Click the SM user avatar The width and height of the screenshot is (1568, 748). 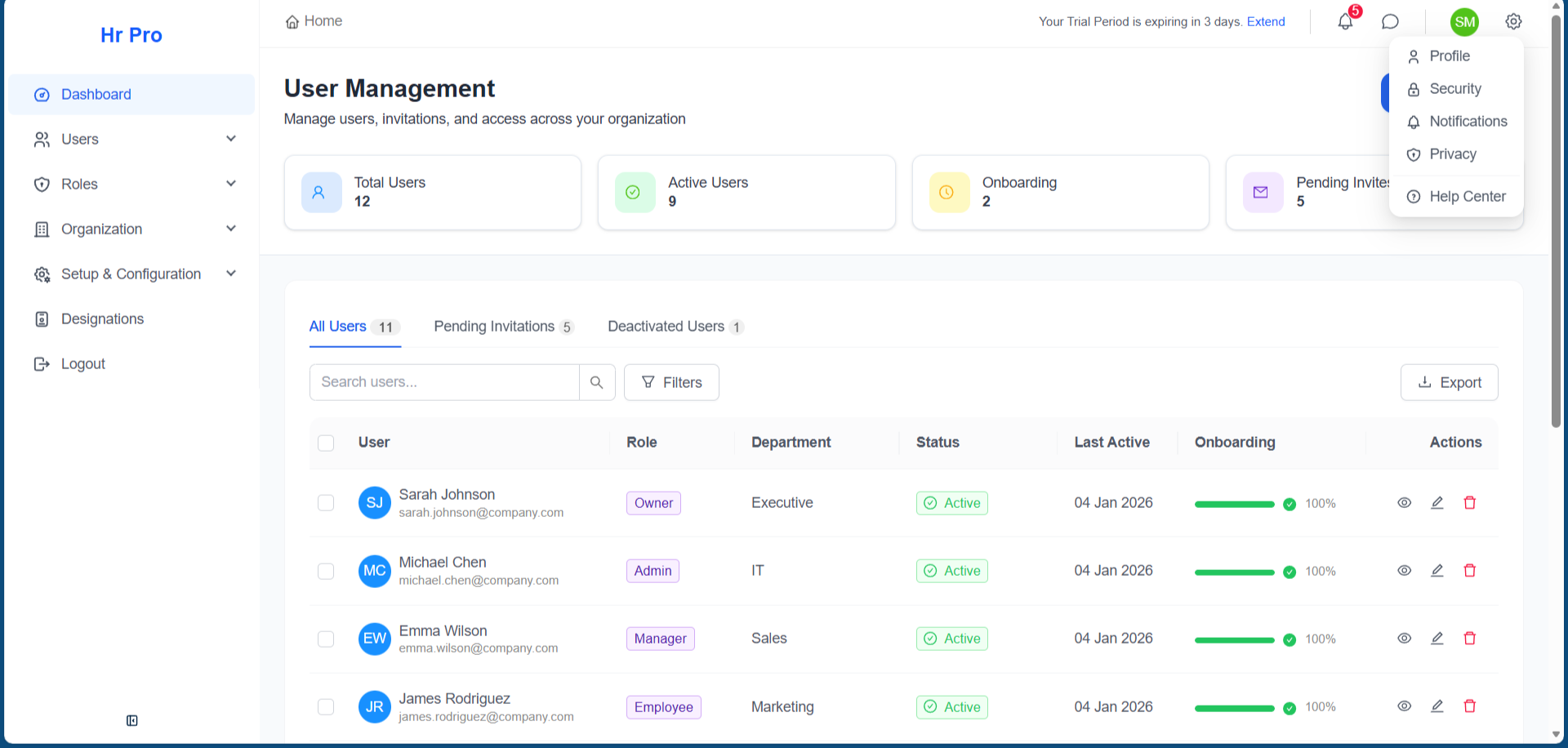coord(1464,22)
